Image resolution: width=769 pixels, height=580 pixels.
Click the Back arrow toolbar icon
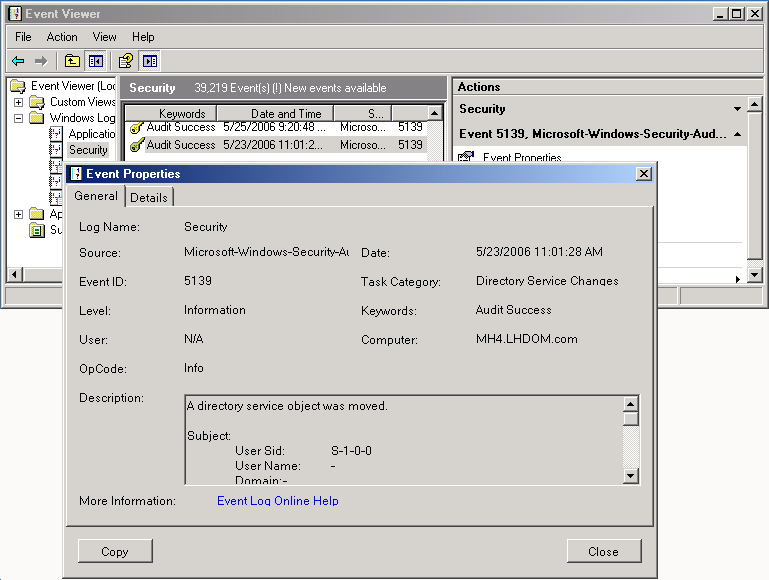(18, 61)
